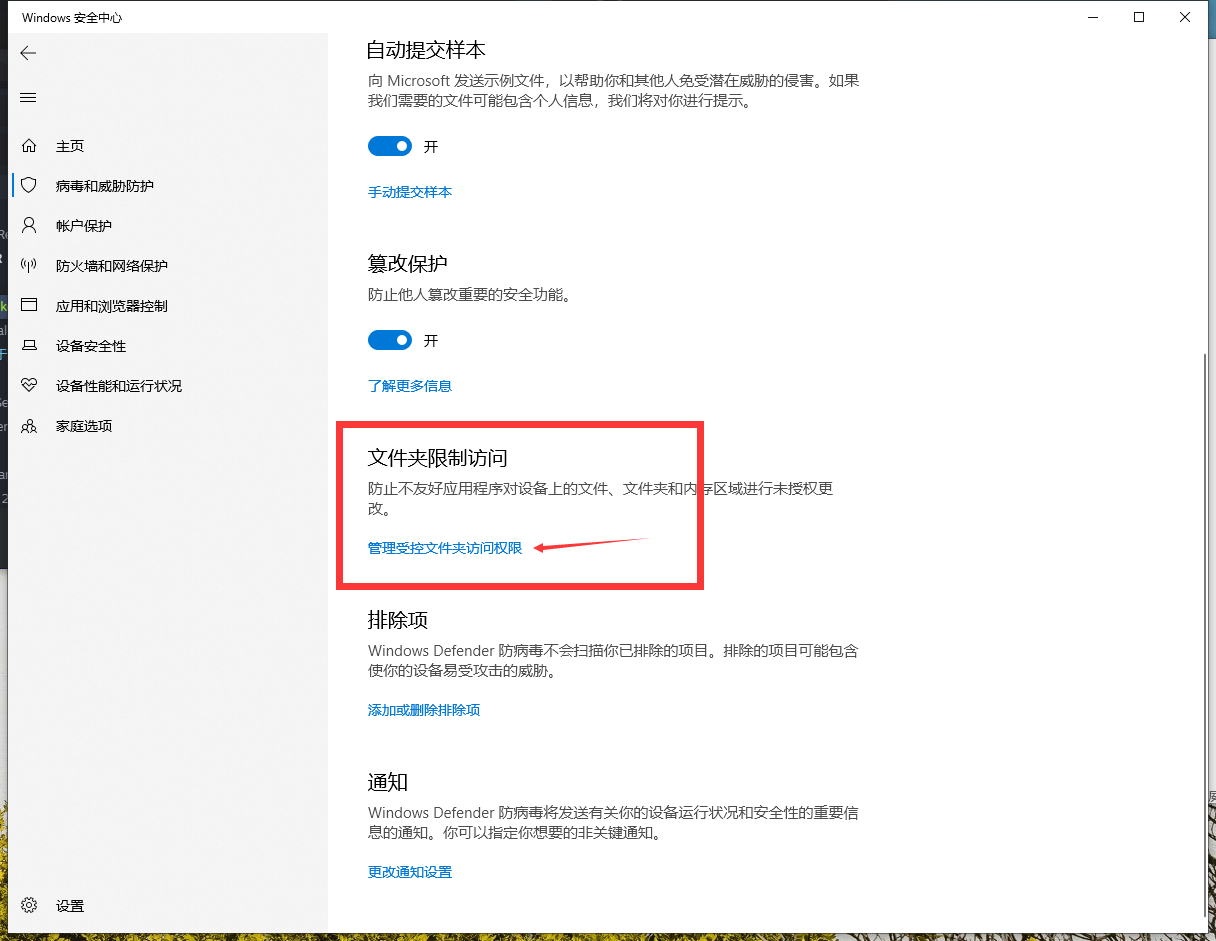The height and width of the screenshot is (941, 1216).
Task: Click the 手动提交样本 link
Action: [410, 192]
